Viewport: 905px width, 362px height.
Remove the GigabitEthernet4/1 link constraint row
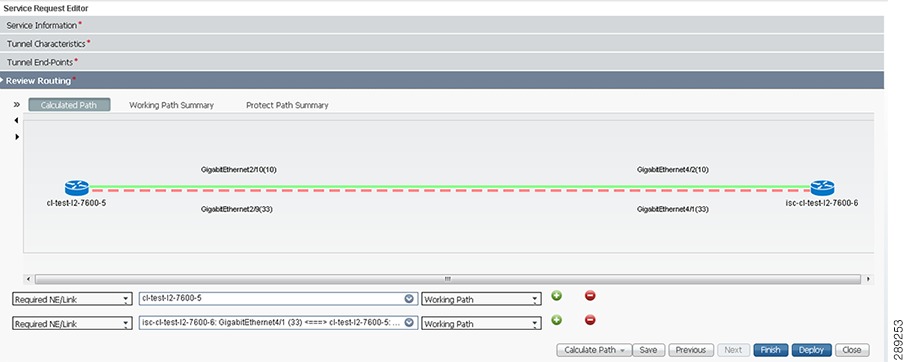590,320
